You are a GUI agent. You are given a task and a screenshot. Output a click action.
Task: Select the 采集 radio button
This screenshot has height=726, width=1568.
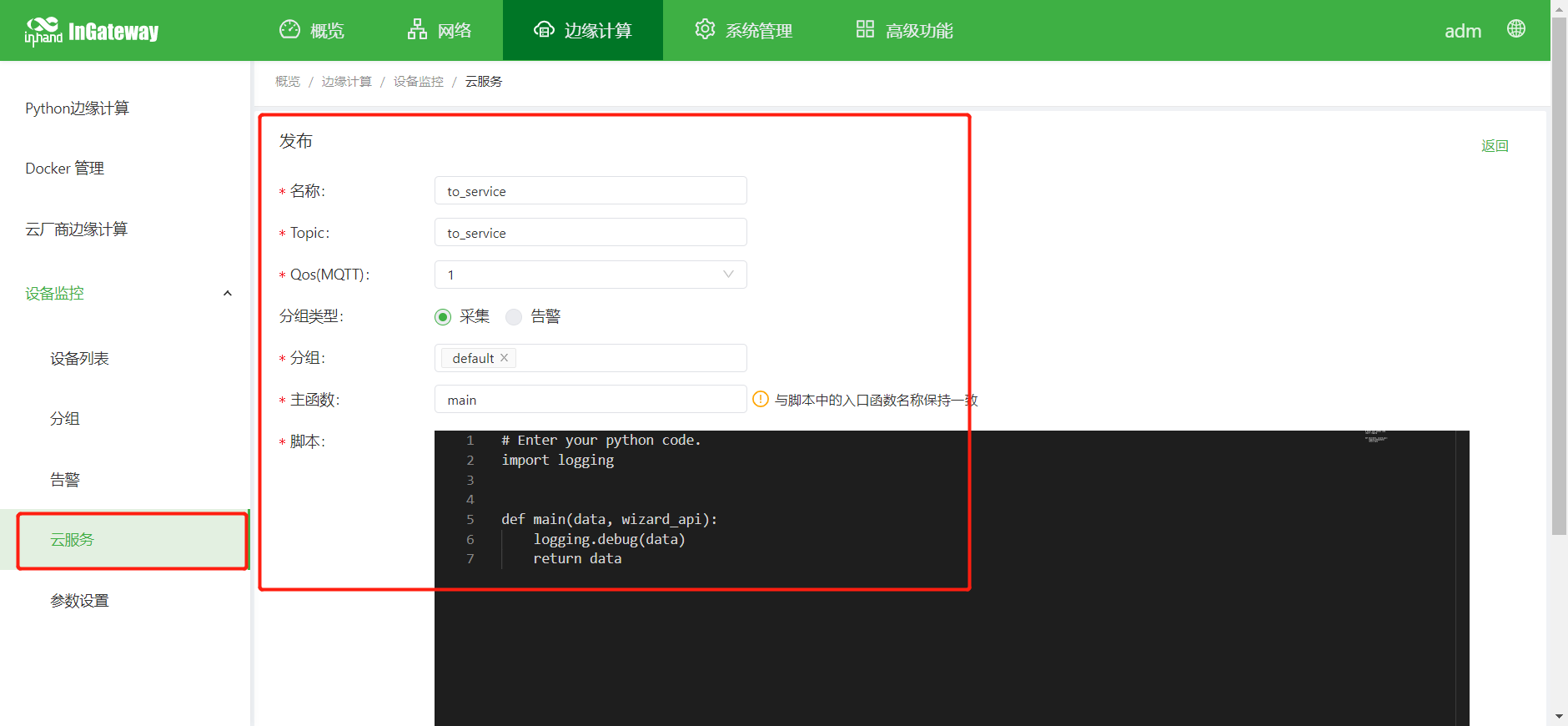(443, 317)
